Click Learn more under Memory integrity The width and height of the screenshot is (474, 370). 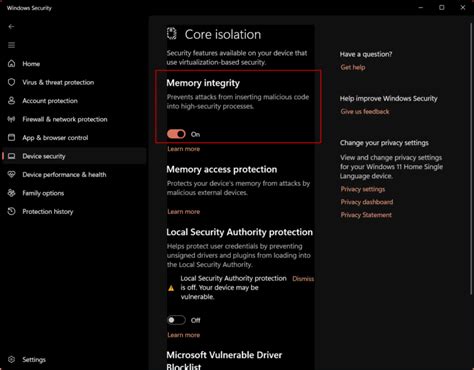(x=184, y=149)
